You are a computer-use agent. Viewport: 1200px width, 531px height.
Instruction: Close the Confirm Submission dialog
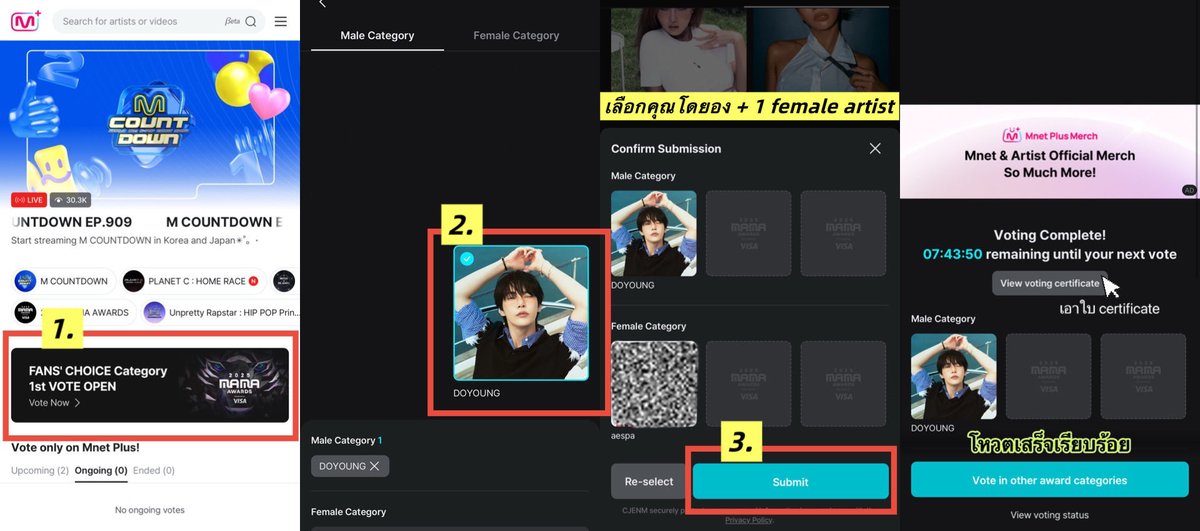875,148
